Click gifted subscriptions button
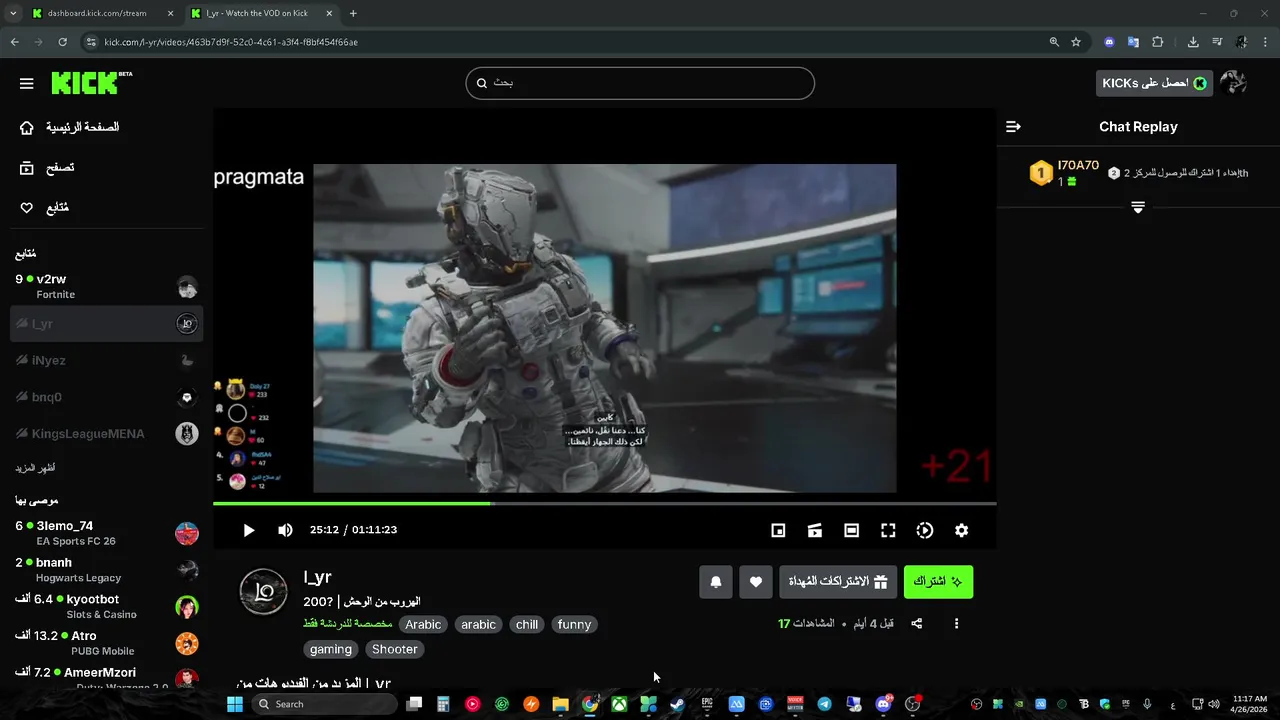 [x=838, y=581]
